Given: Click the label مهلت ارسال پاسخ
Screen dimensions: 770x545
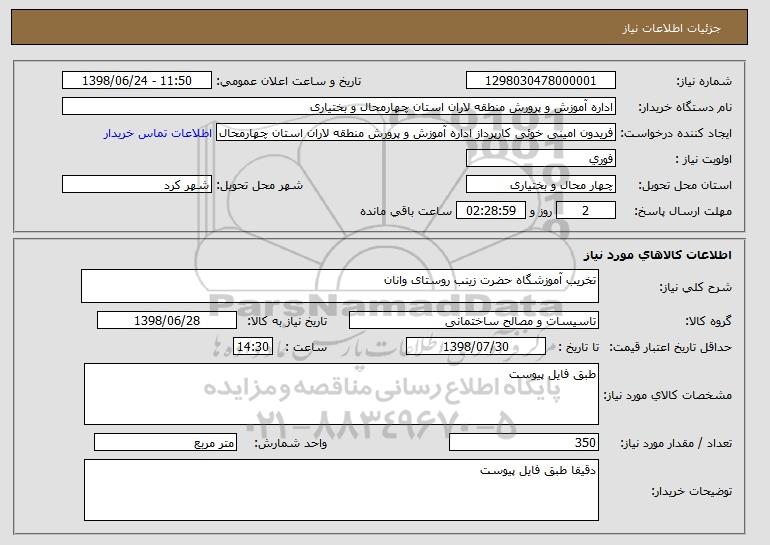Looking at the screenshot, I should 683,211.
